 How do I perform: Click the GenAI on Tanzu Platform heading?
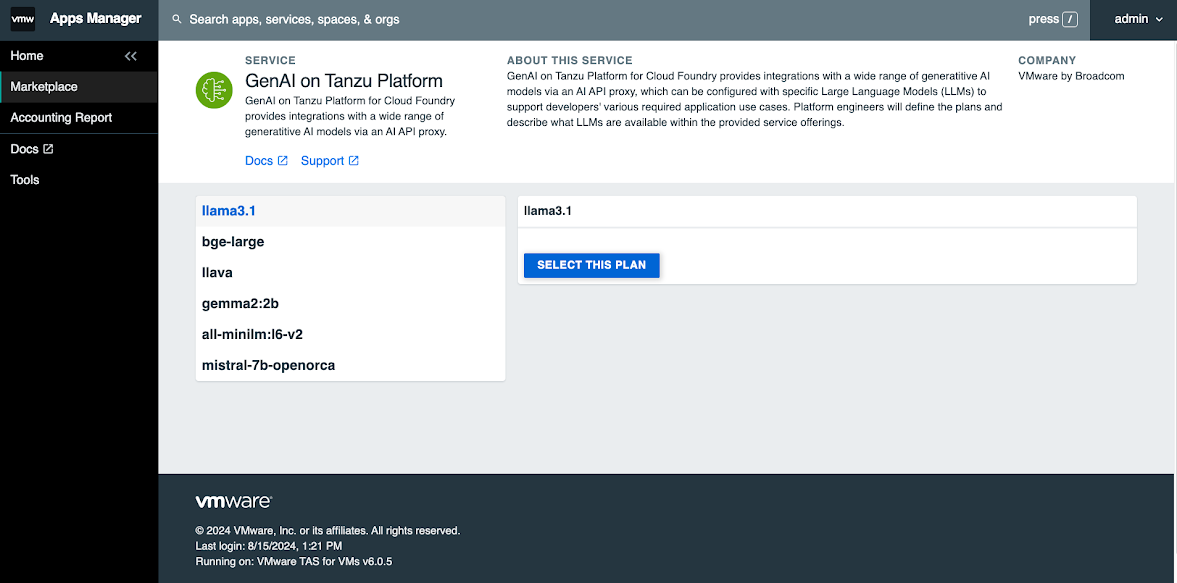tap(344, 81)
